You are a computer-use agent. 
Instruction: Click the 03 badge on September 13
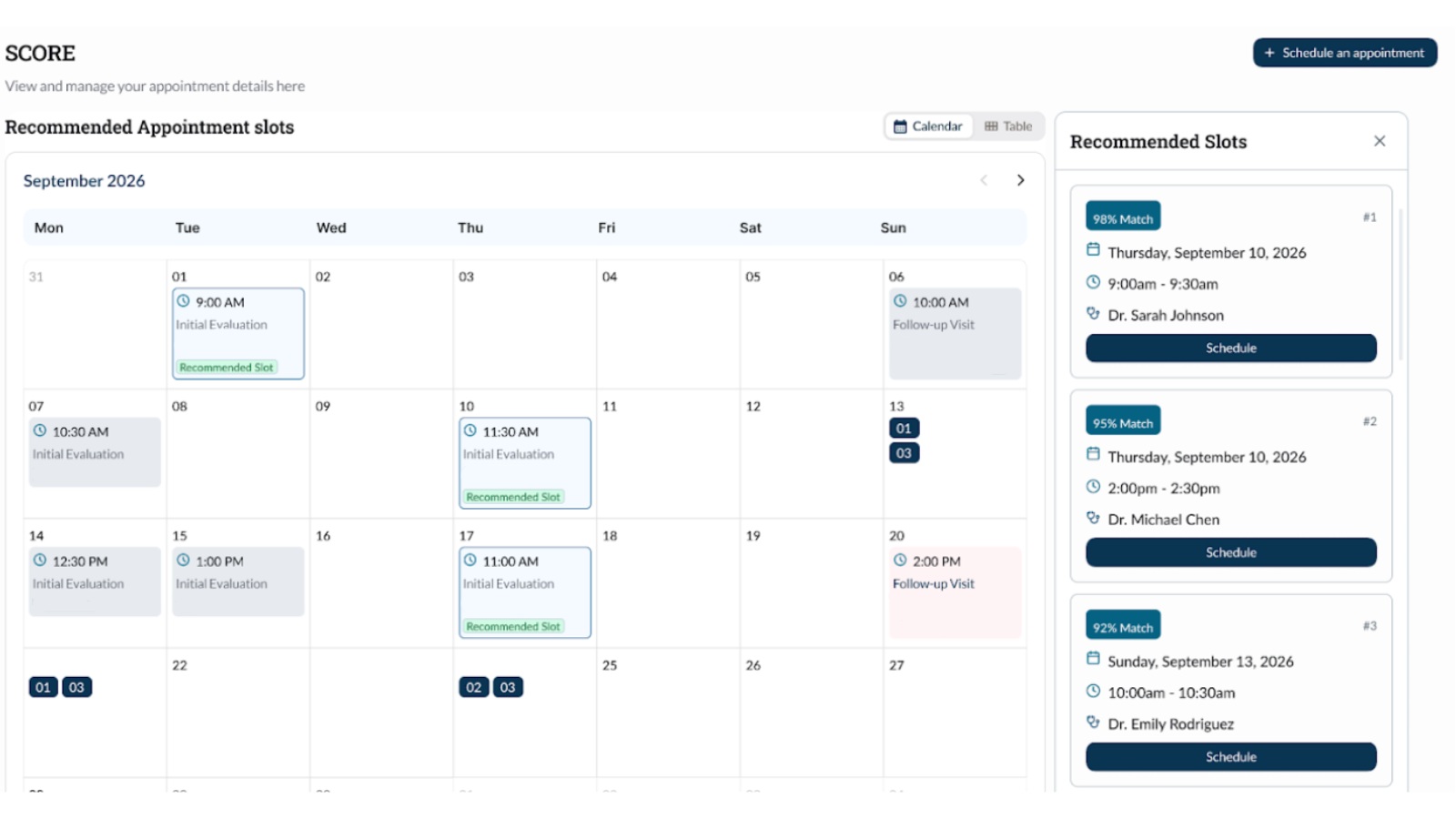(904, 453)
